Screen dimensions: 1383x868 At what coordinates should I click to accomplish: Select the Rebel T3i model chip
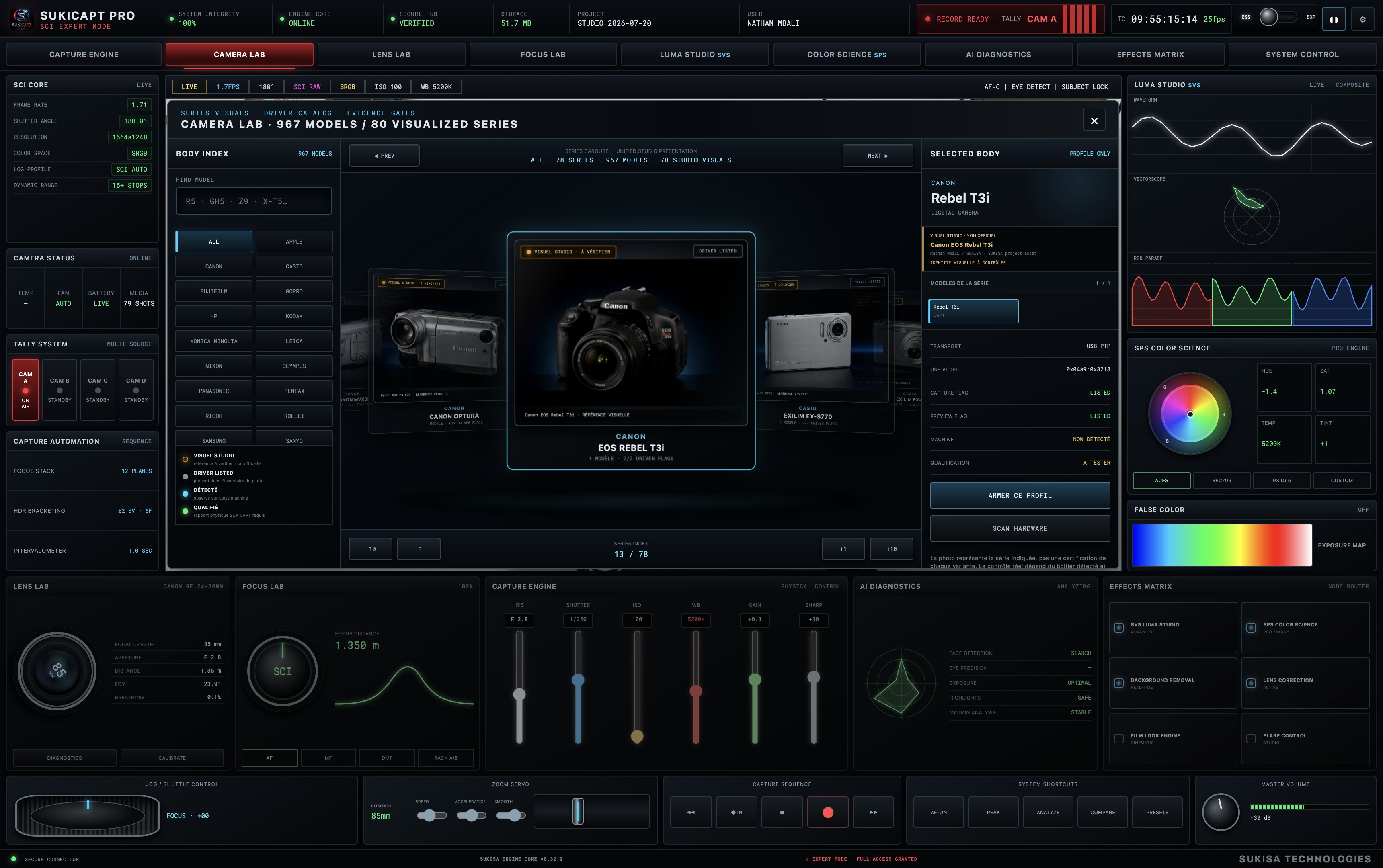click(973, 311)
